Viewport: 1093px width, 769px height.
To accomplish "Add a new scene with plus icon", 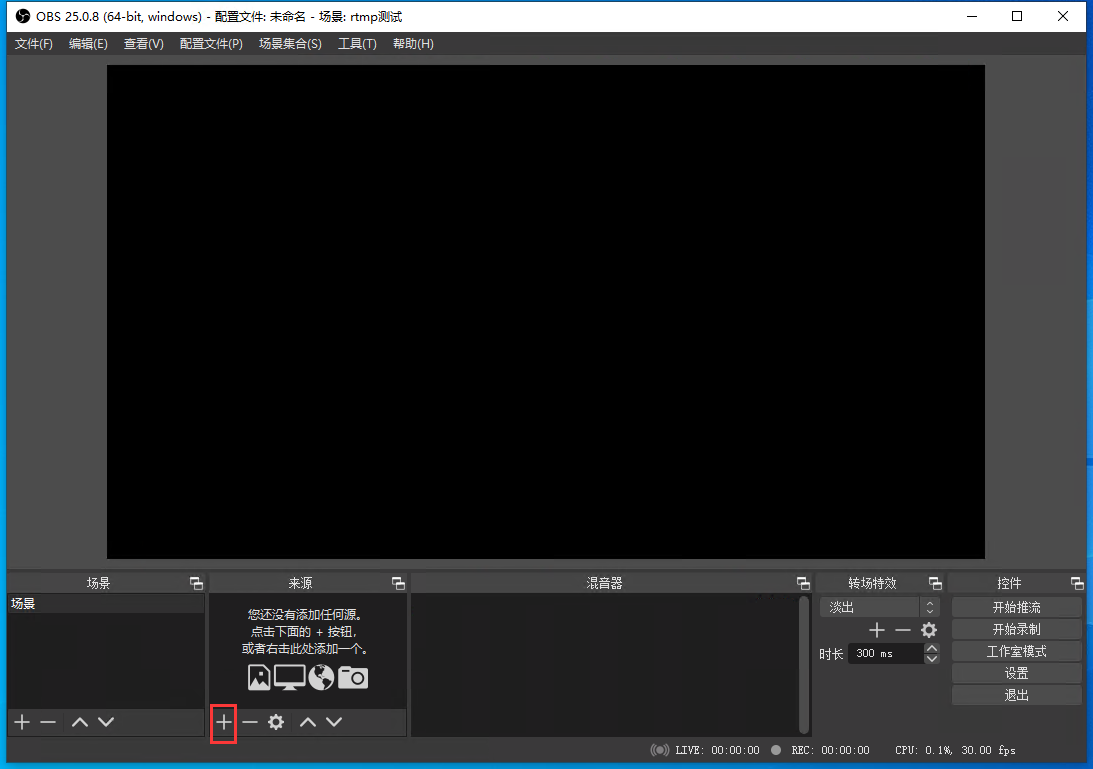I will pos(22,722).
